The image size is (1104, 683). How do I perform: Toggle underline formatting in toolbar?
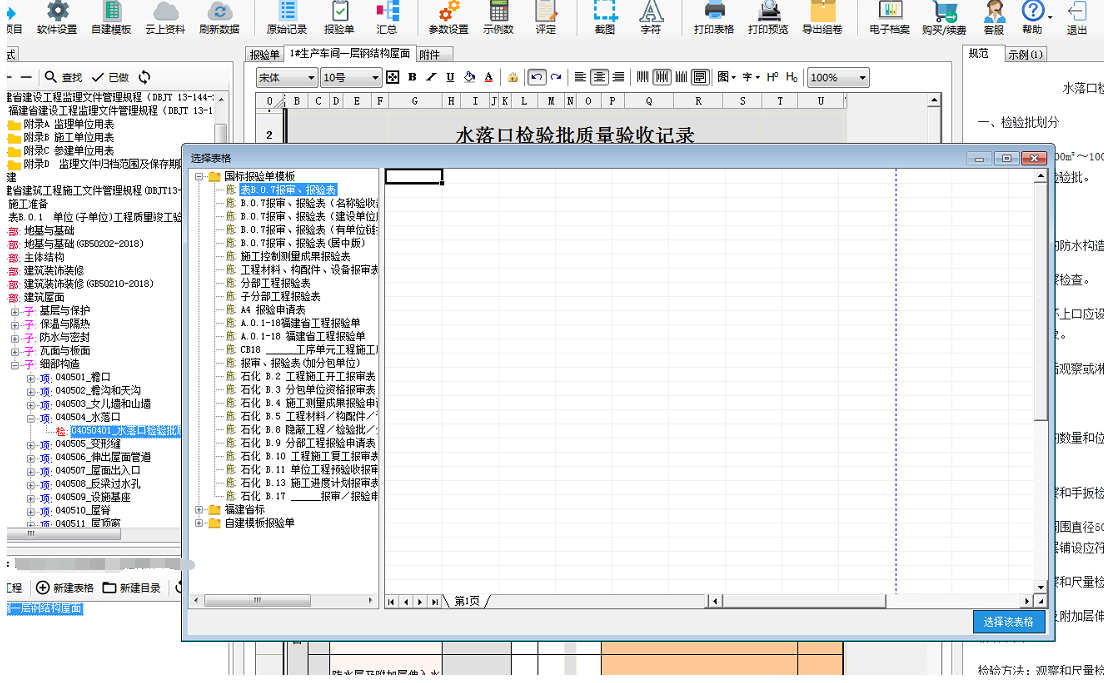(x=450, y=77)
